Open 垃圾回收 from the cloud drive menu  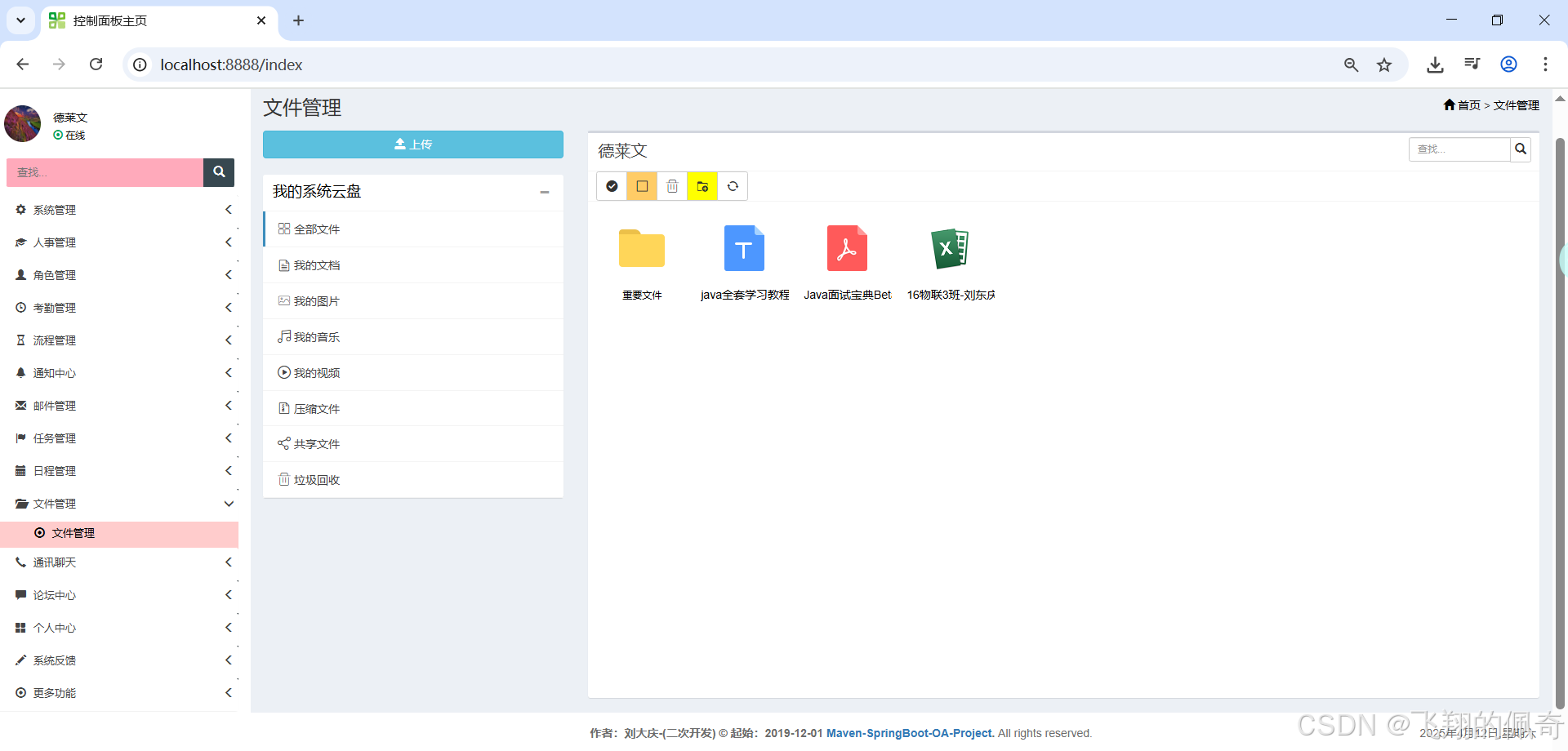[317, 479]
